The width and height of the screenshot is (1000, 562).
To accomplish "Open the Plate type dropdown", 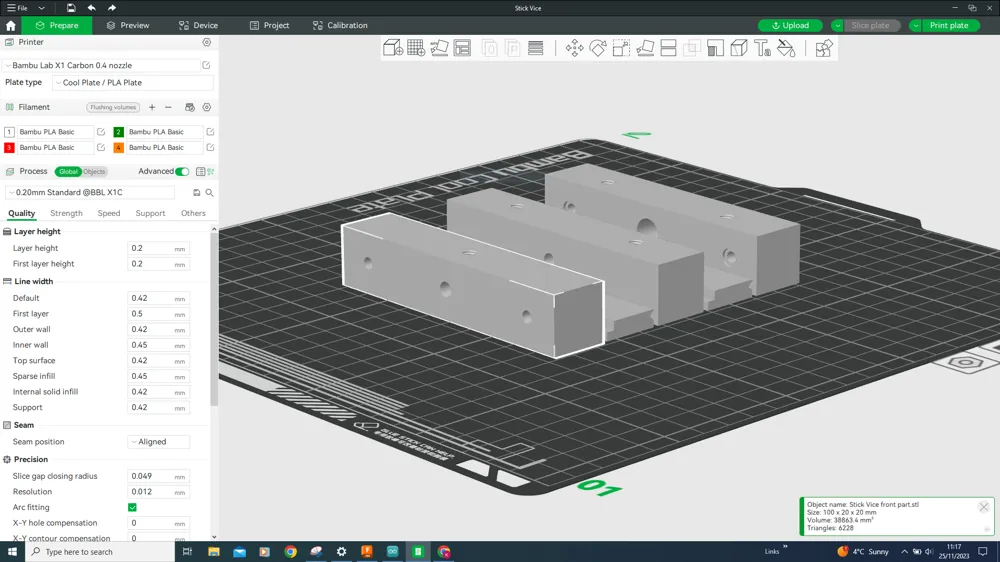I will pos(132,83).
